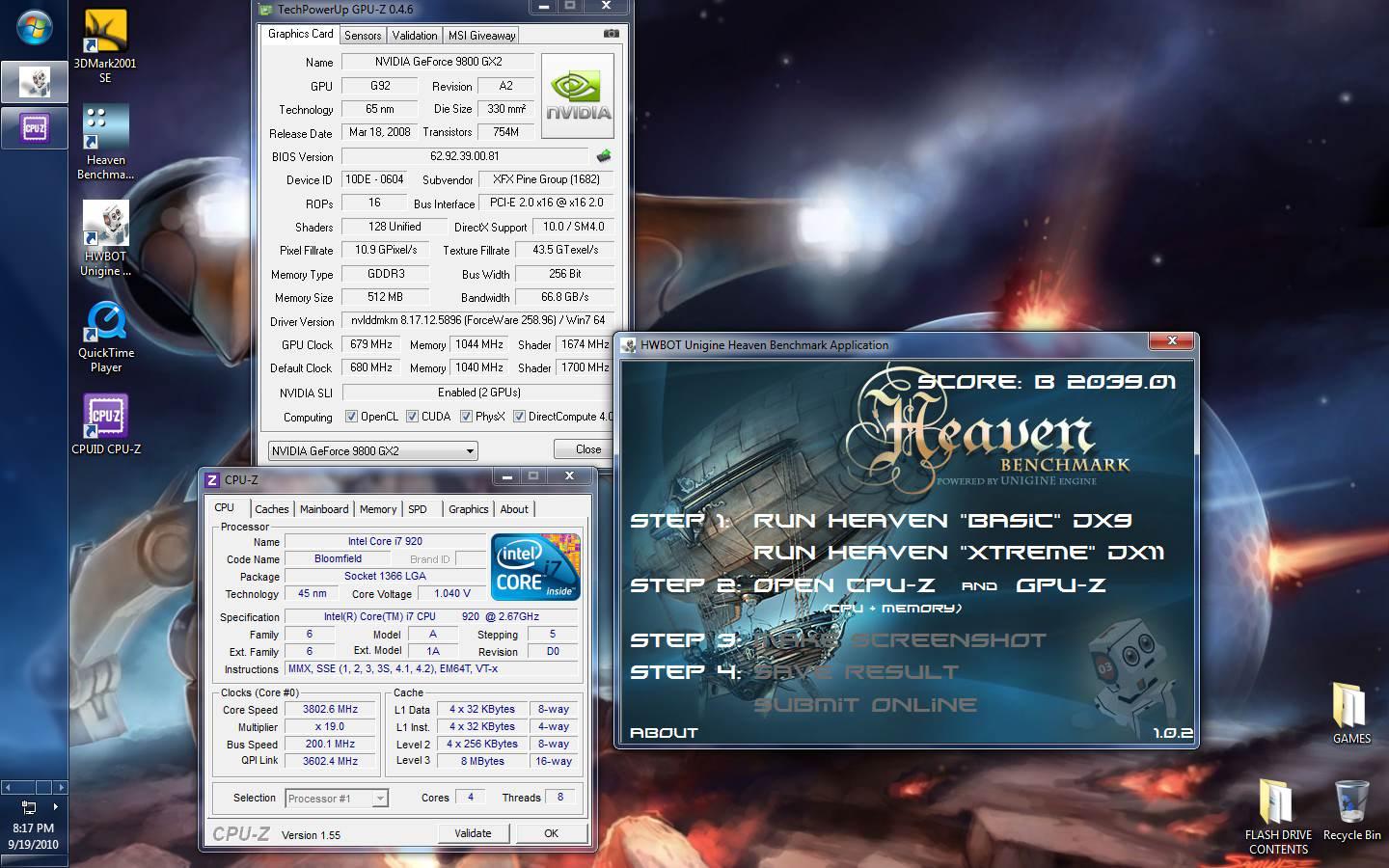The height and width of the screenshot is (868, 1389).
Task: Select the CPU-Z taskbar button
Action: point(34,127)
